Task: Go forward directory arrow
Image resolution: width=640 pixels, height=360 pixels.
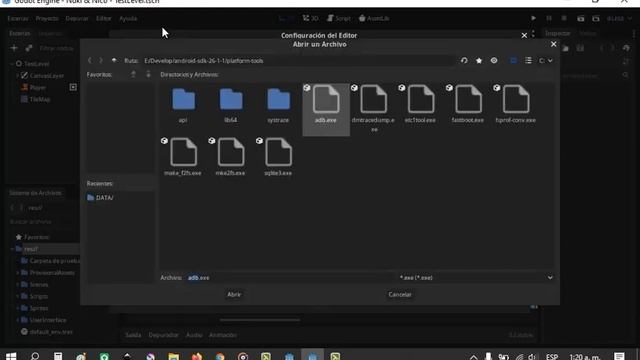Action: click(x=101, y=60)
